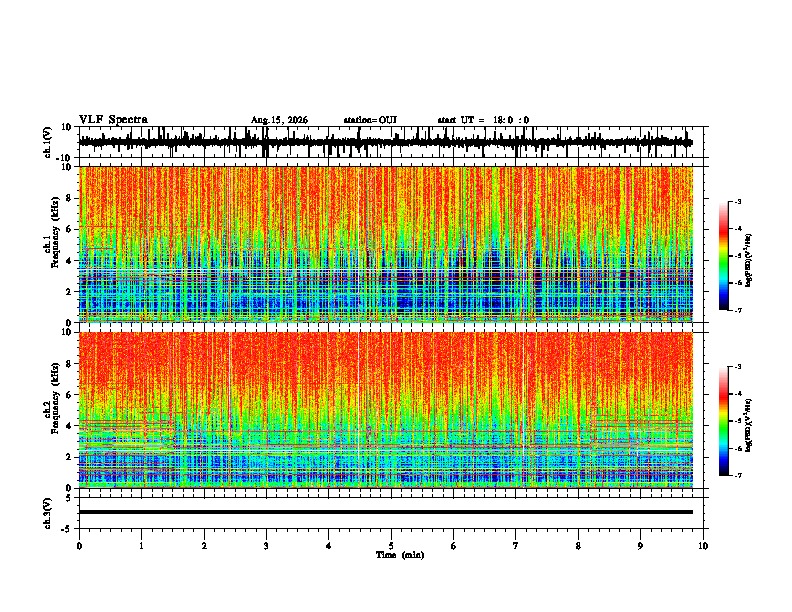792x612 pixels.
Task: Click time axis tick label "3"
Action: 266,546
